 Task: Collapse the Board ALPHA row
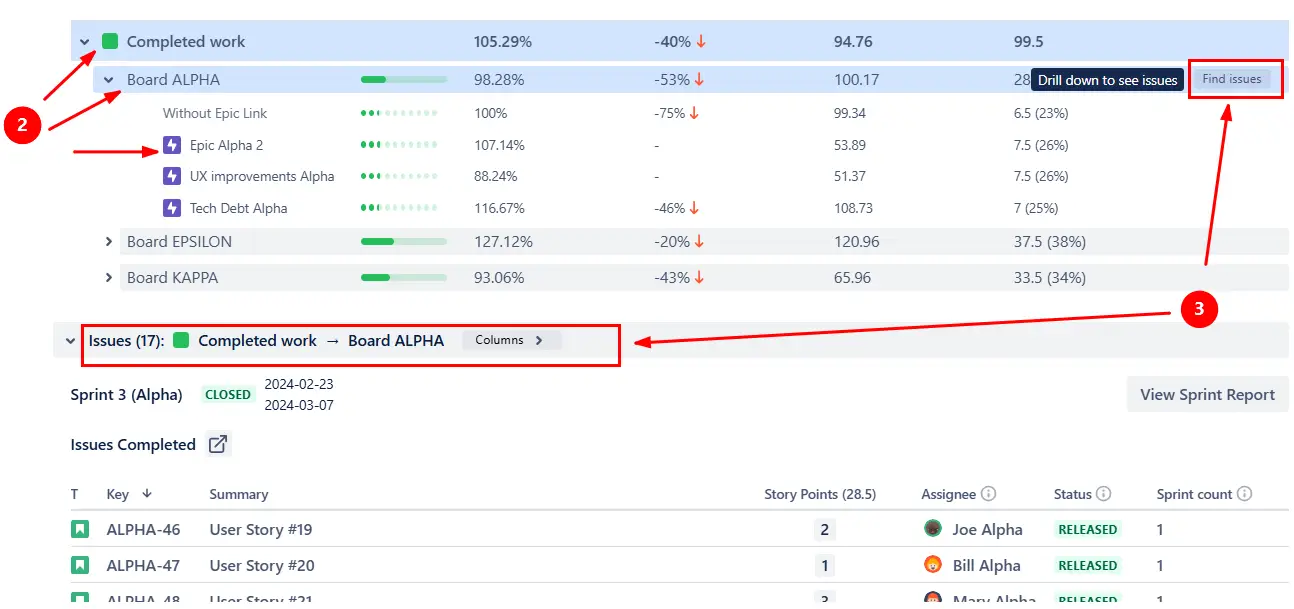108,80
